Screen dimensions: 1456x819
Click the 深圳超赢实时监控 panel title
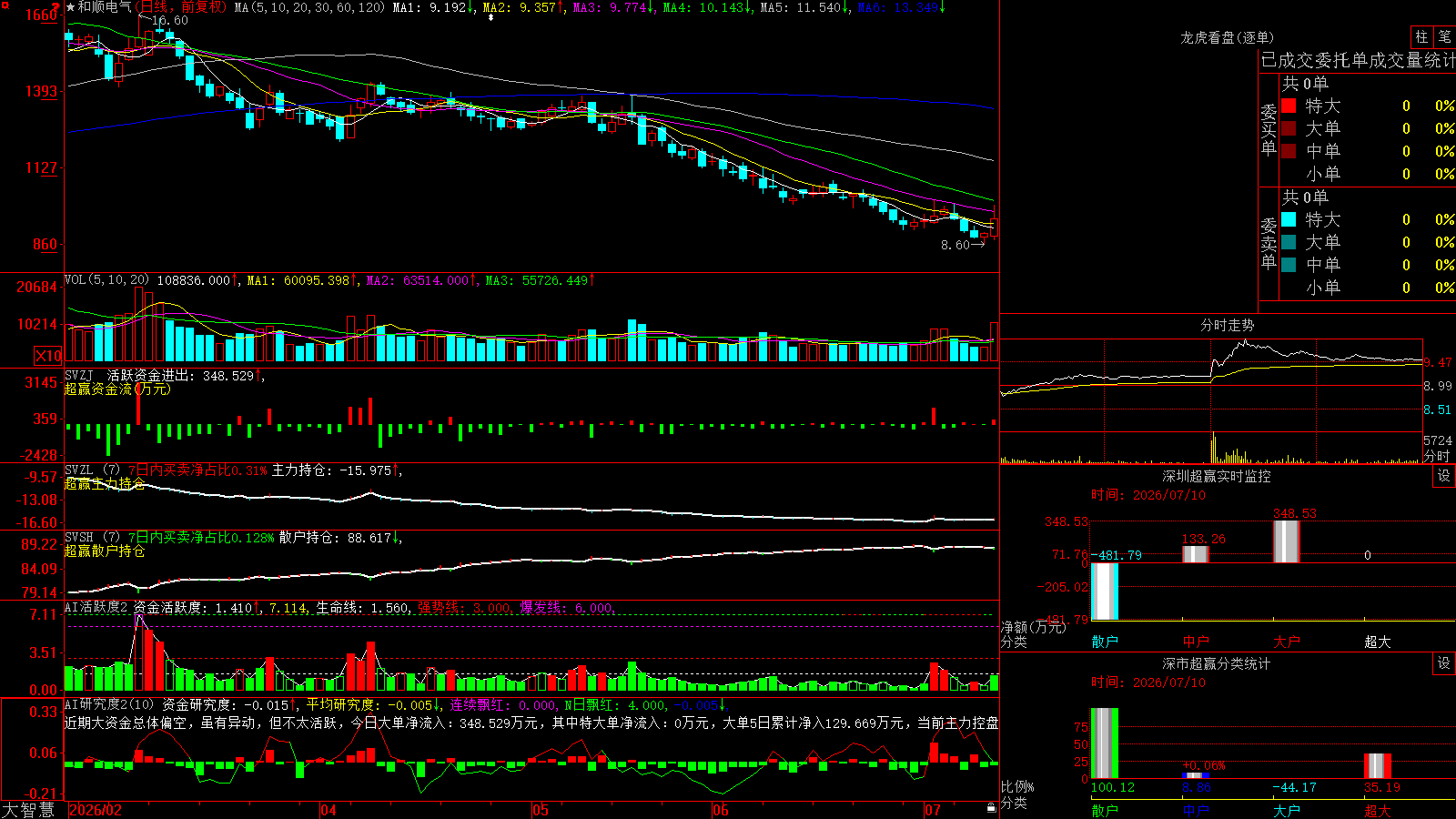(1217, 476)
